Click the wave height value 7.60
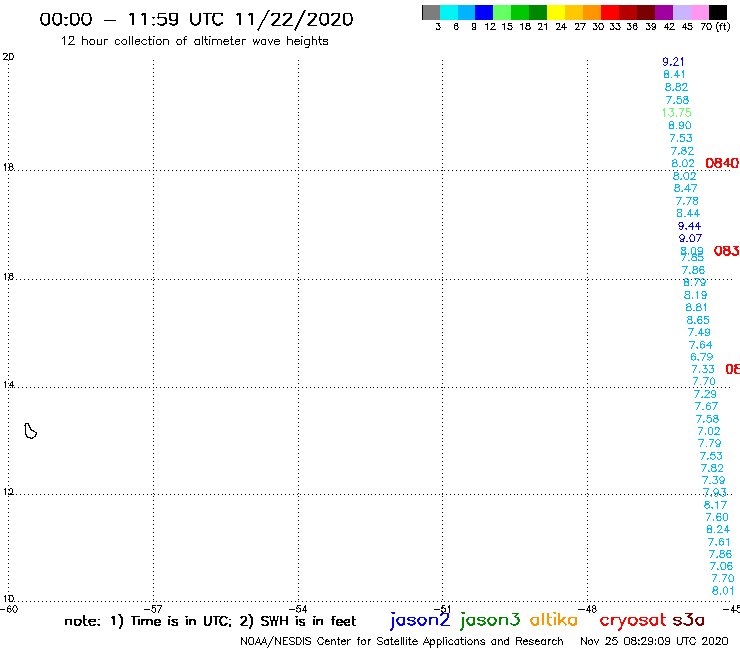Screen dimensions: 740x650 (717, 517)
